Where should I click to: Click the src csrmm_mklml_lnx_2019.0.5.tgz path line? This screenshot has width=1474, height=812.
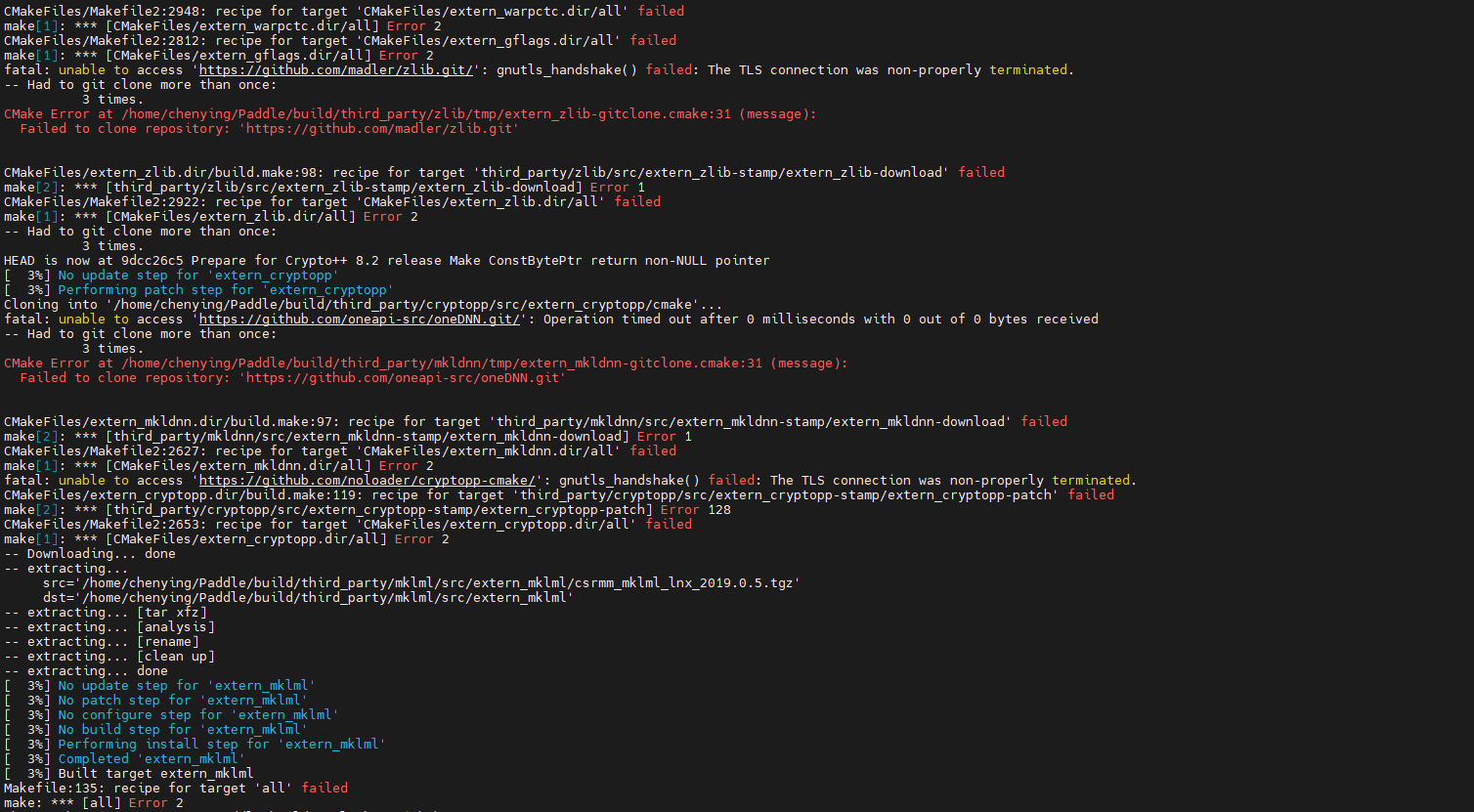422,583
